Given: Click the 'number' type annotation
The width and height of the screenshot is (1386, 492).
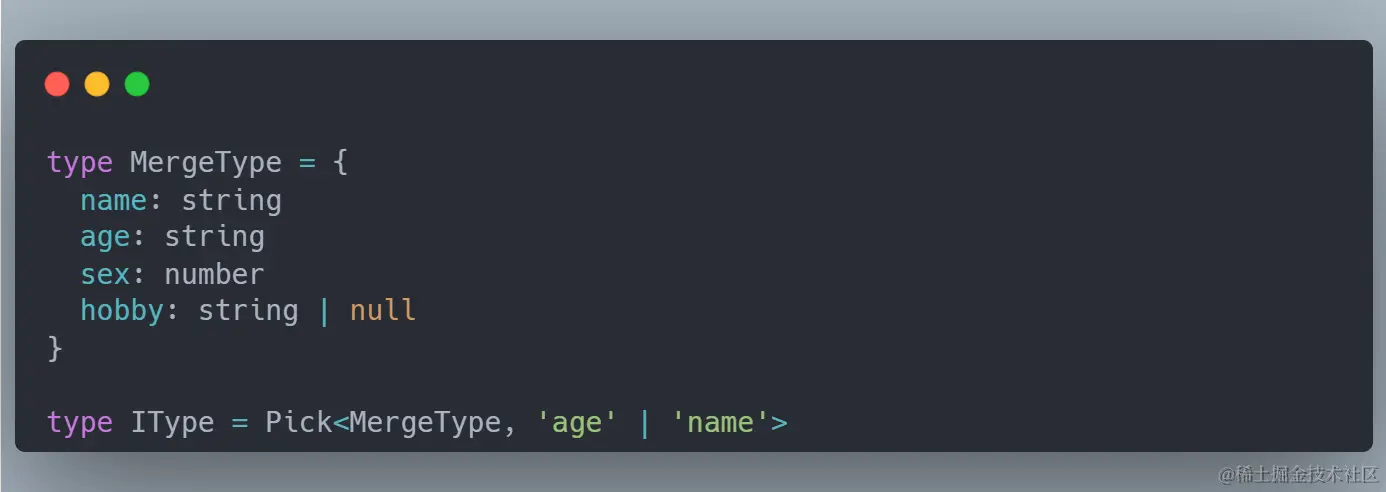Looking at the screenshot, I should 214,274.
